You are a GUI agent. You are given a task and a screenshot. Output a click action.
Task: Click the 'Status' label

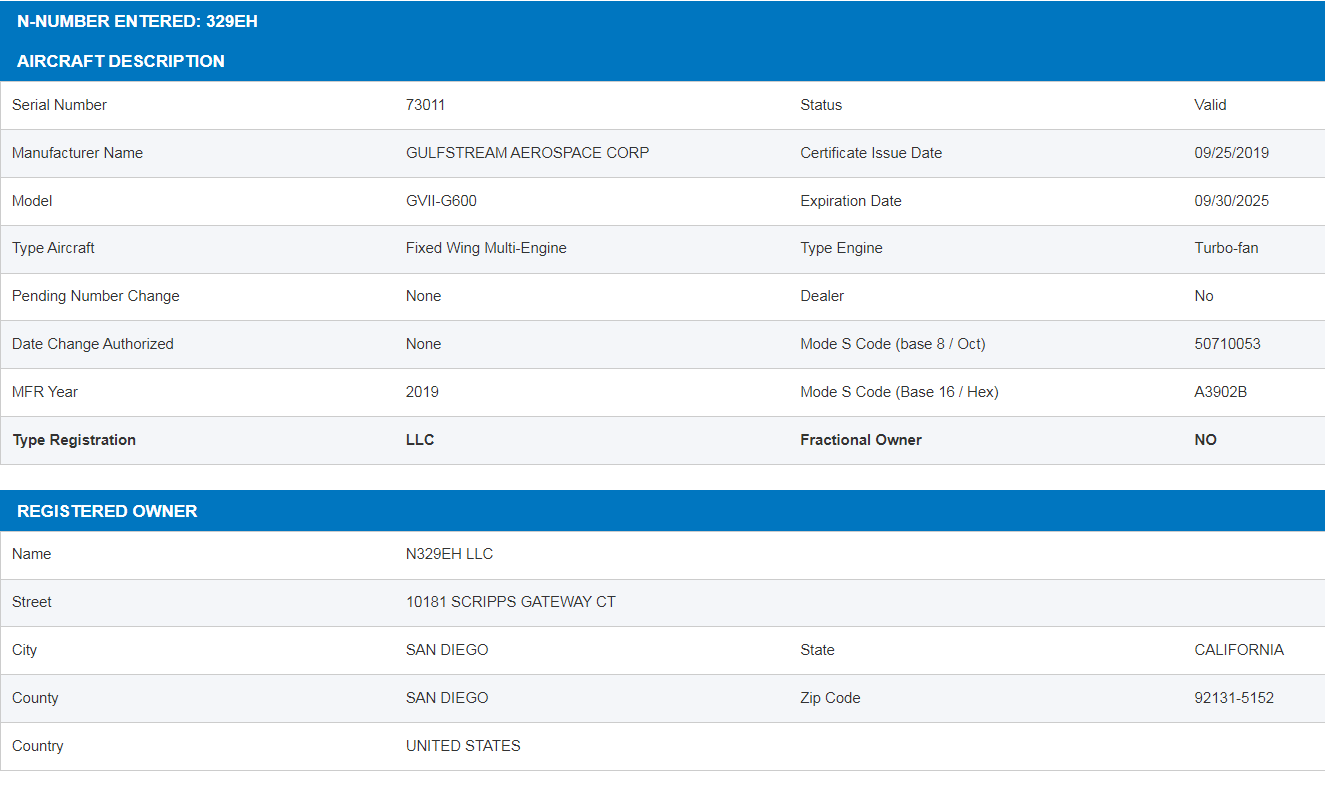(821, 105)
